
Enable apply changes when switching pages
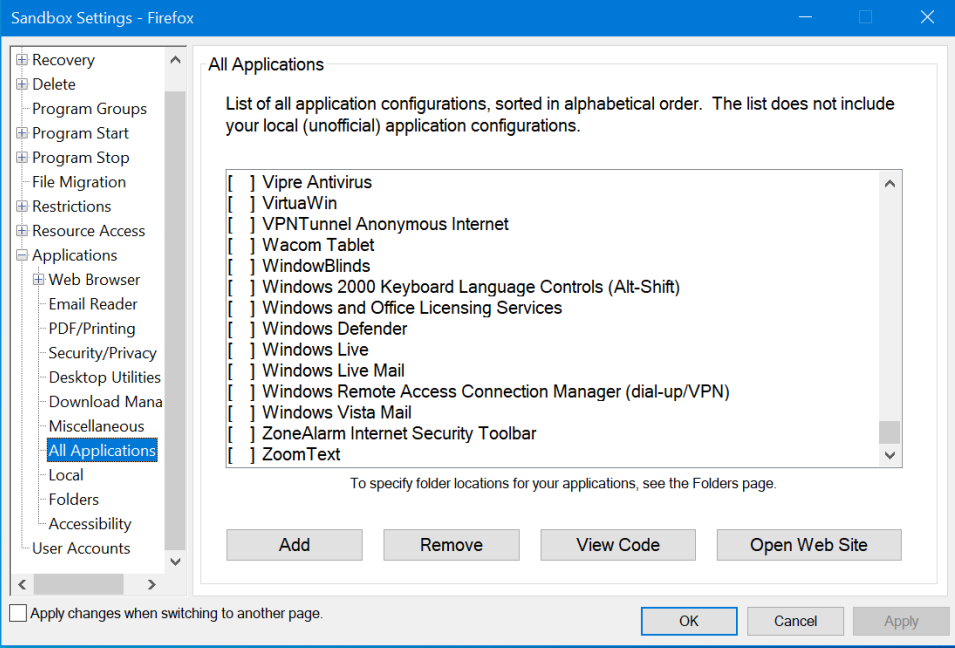[x=18, y=613]
